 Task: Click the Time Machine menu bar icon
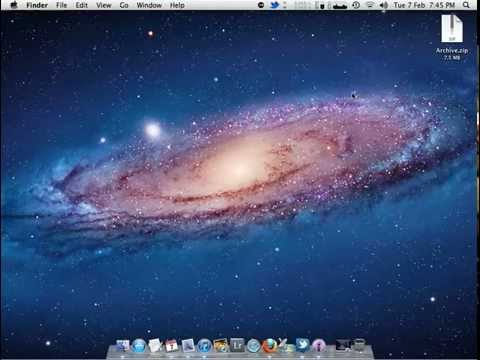coord(356,5)
